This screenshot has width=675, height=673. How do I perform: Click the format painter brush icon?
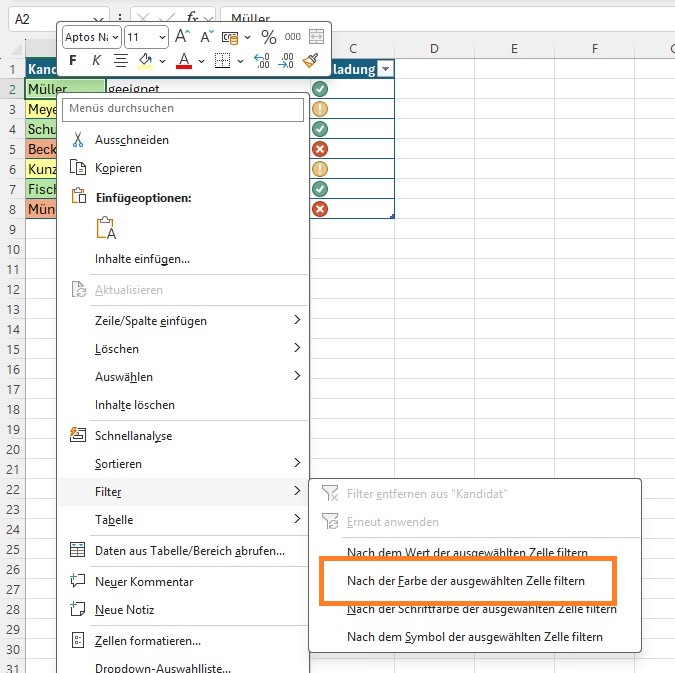[x=311, y=61]
